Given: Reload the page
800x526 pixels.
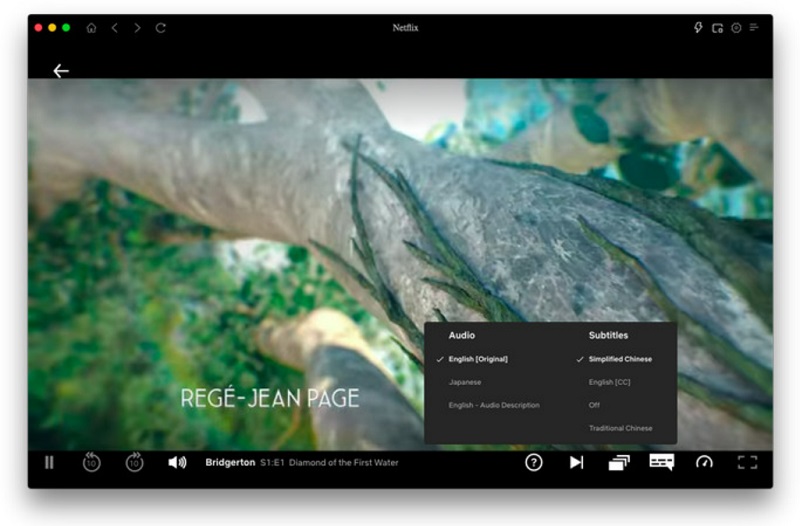Looking at the screenshot, I should (160, 28).
